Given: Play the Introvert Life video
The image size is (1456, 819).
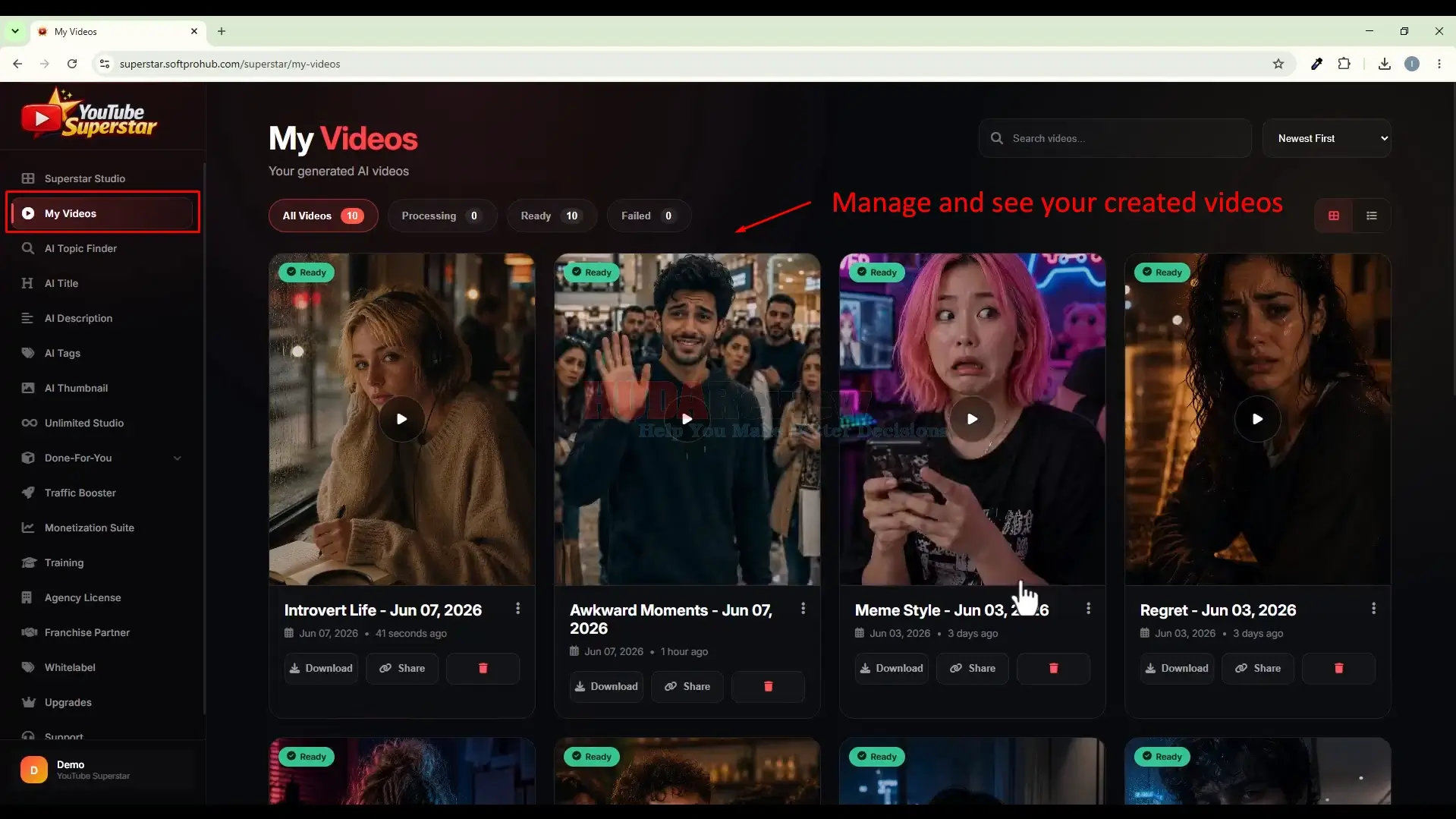Looking at the screenshot, I should point(401,419).
